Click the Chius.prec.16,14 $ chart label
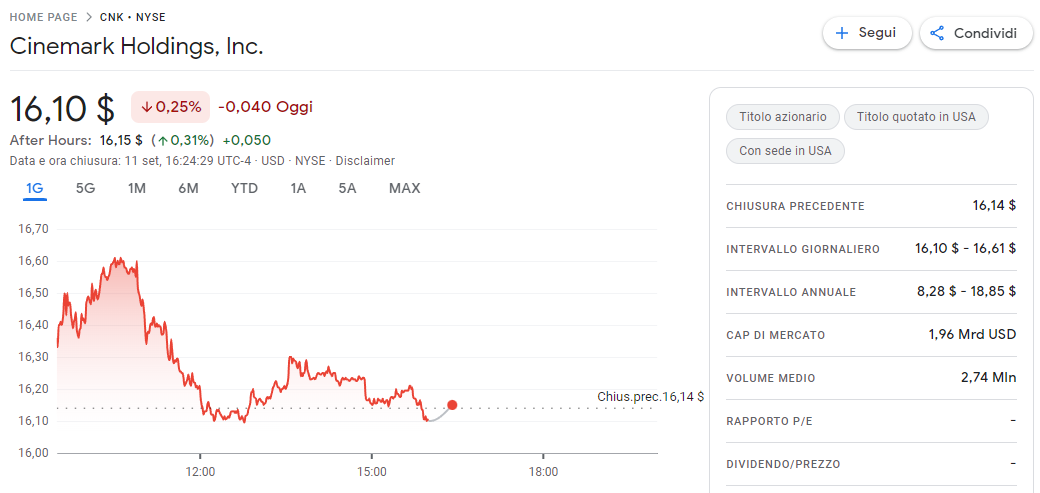Screen dimensions: 1040x493 point(651,397)
